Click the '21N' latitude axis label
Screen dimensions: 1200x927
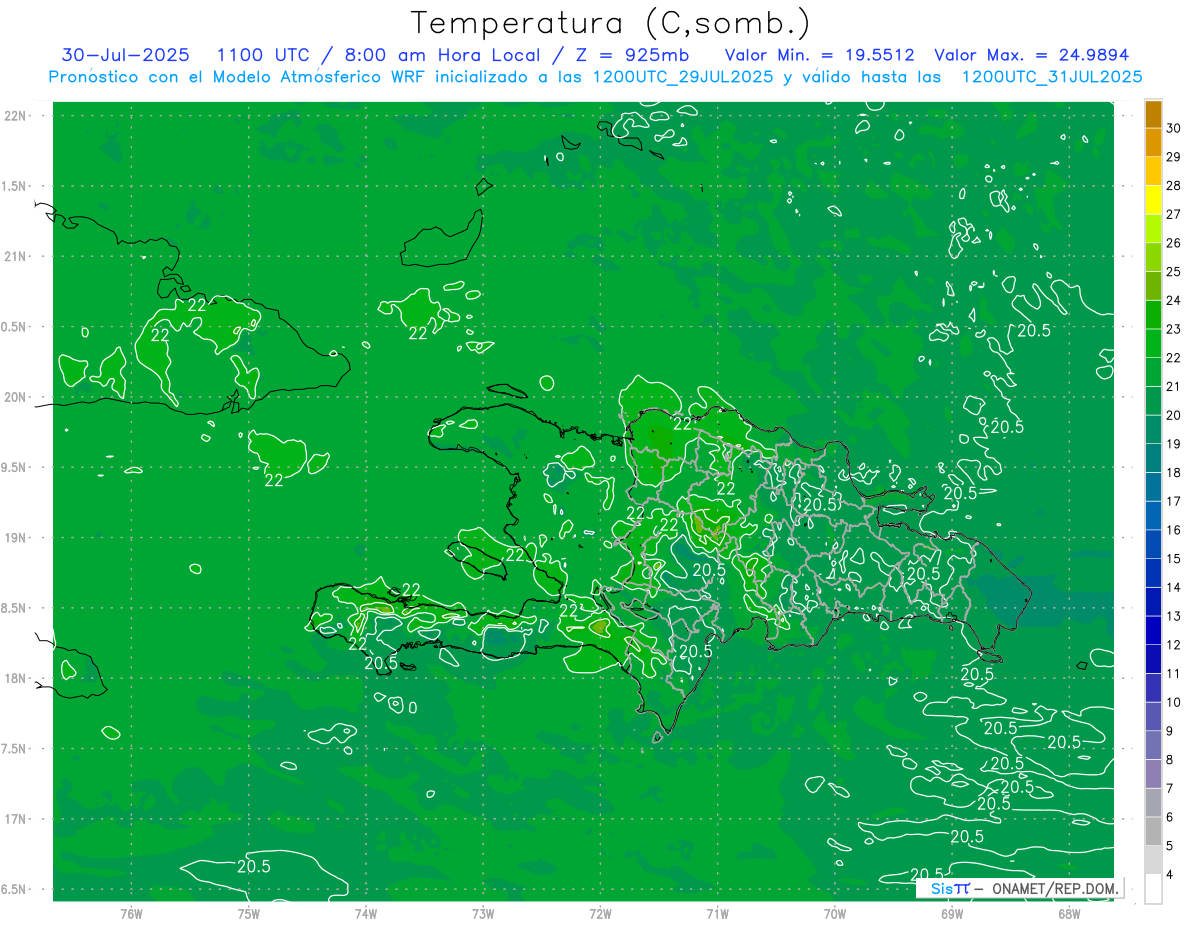pos(15,257)
